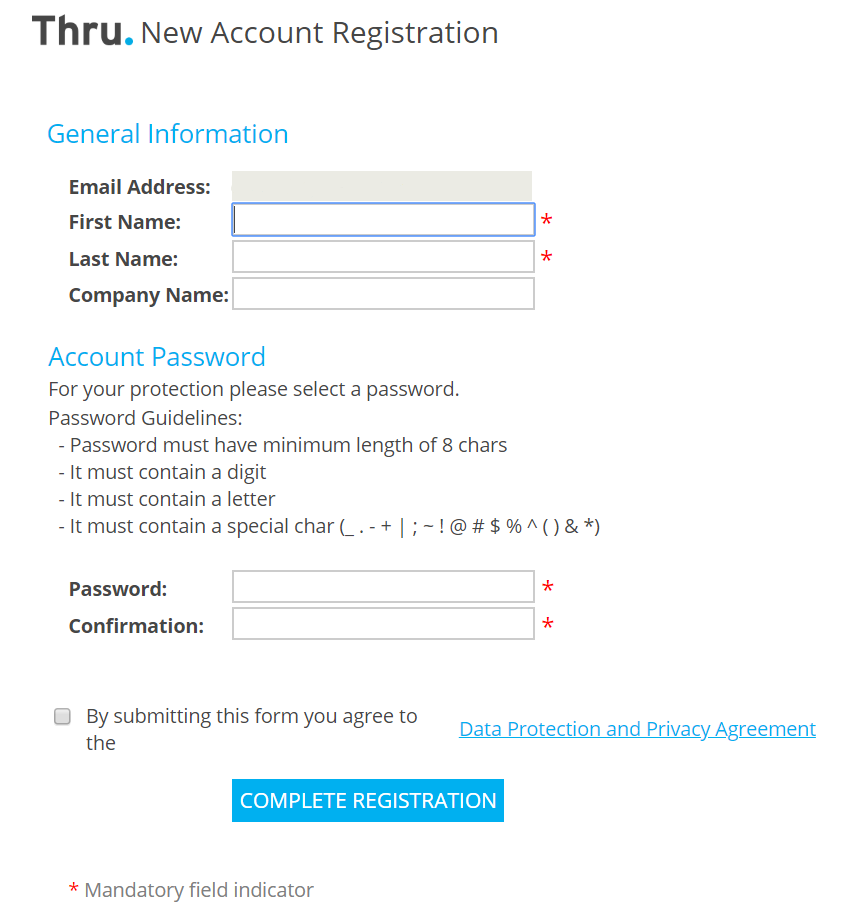Click the red asterisk beside First Name

(546, 220)
